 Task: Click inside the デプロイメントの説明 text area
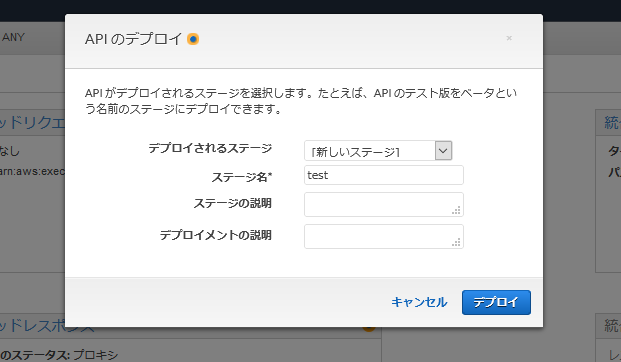[x=384, y=236]
